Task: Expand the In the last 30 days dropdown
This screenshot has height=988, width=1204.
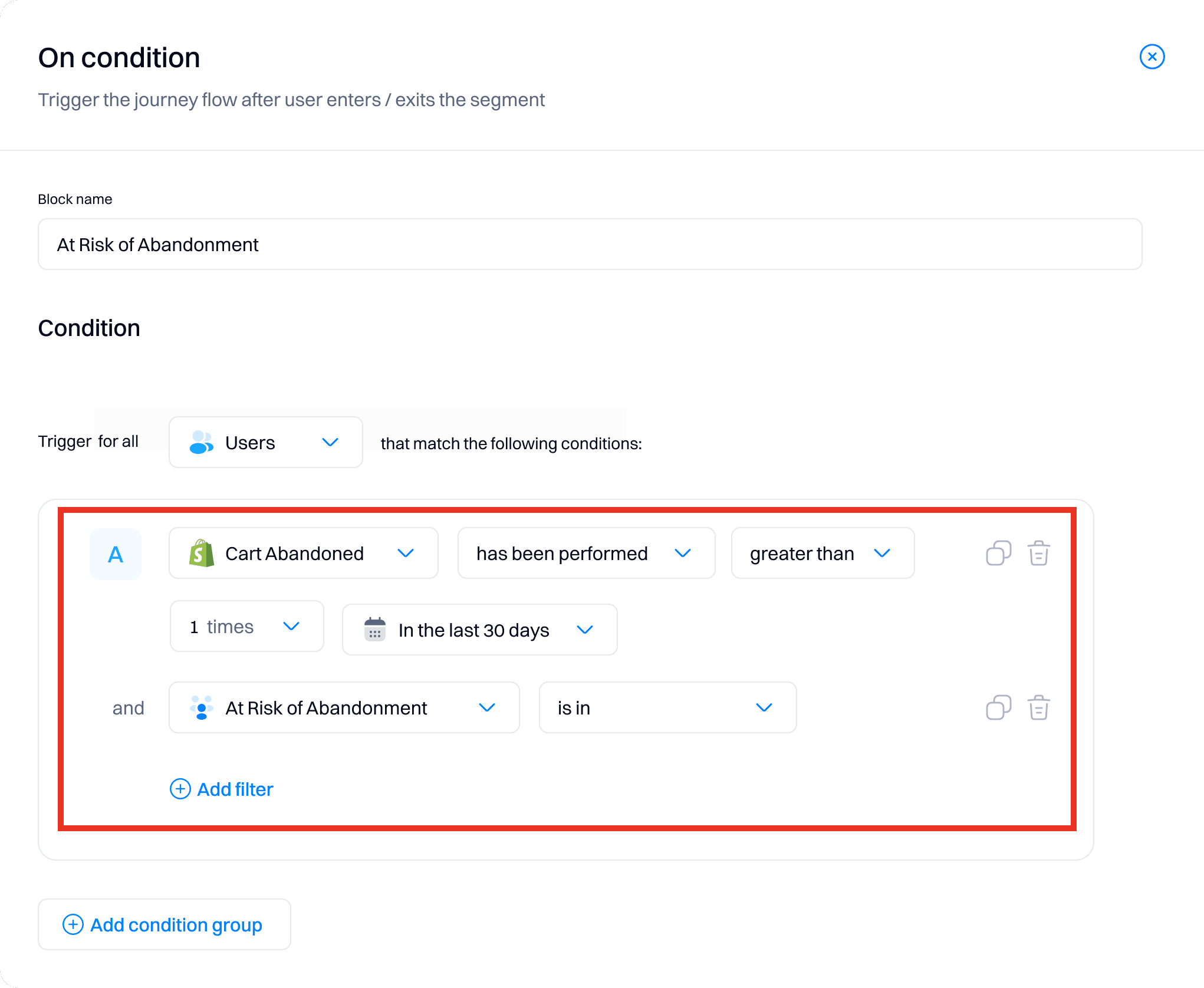Action: (479, 630)
